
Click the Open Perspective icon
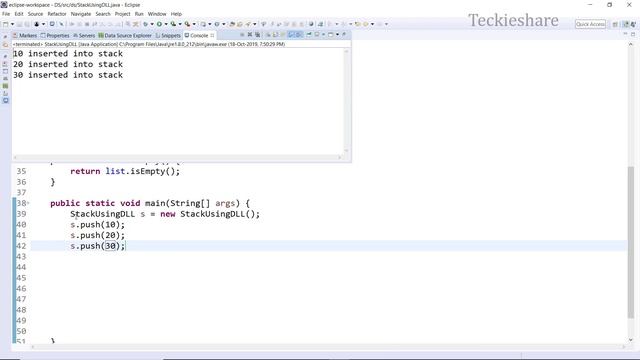coord(615,24)
